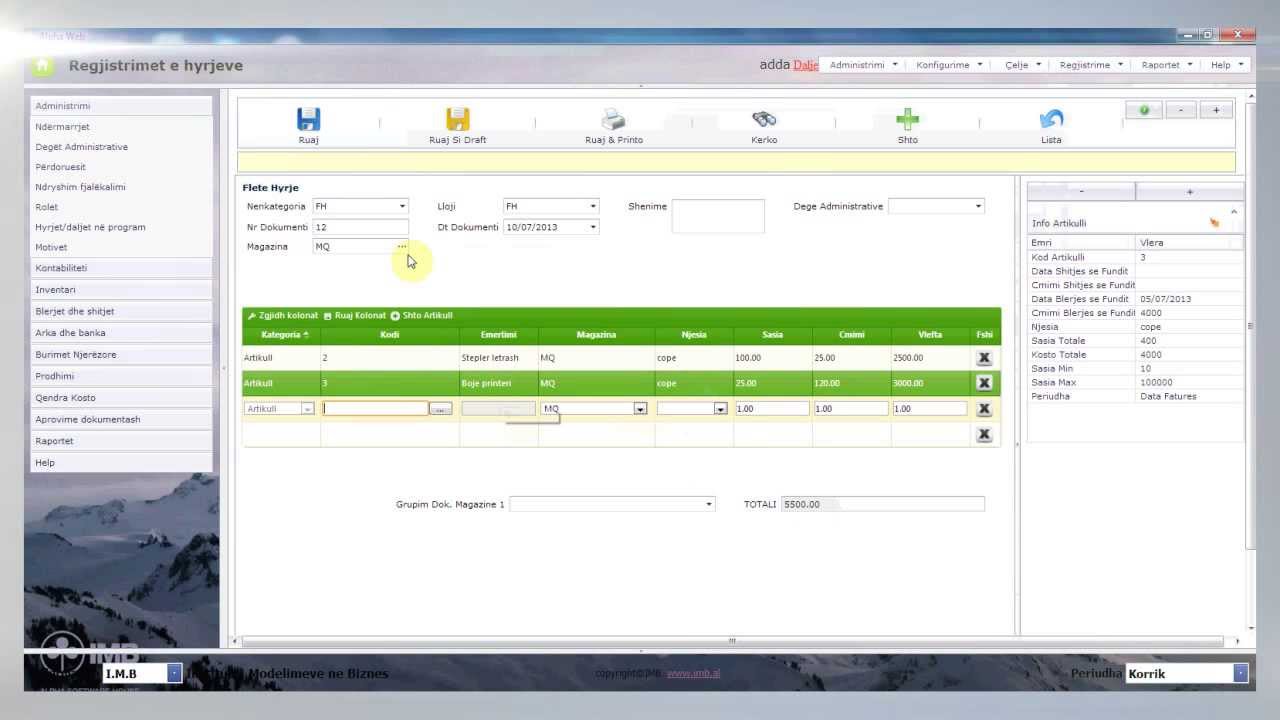Click Ruaj Kolonat in grid header
The image size is (1280, 720).
coord(355,315)
